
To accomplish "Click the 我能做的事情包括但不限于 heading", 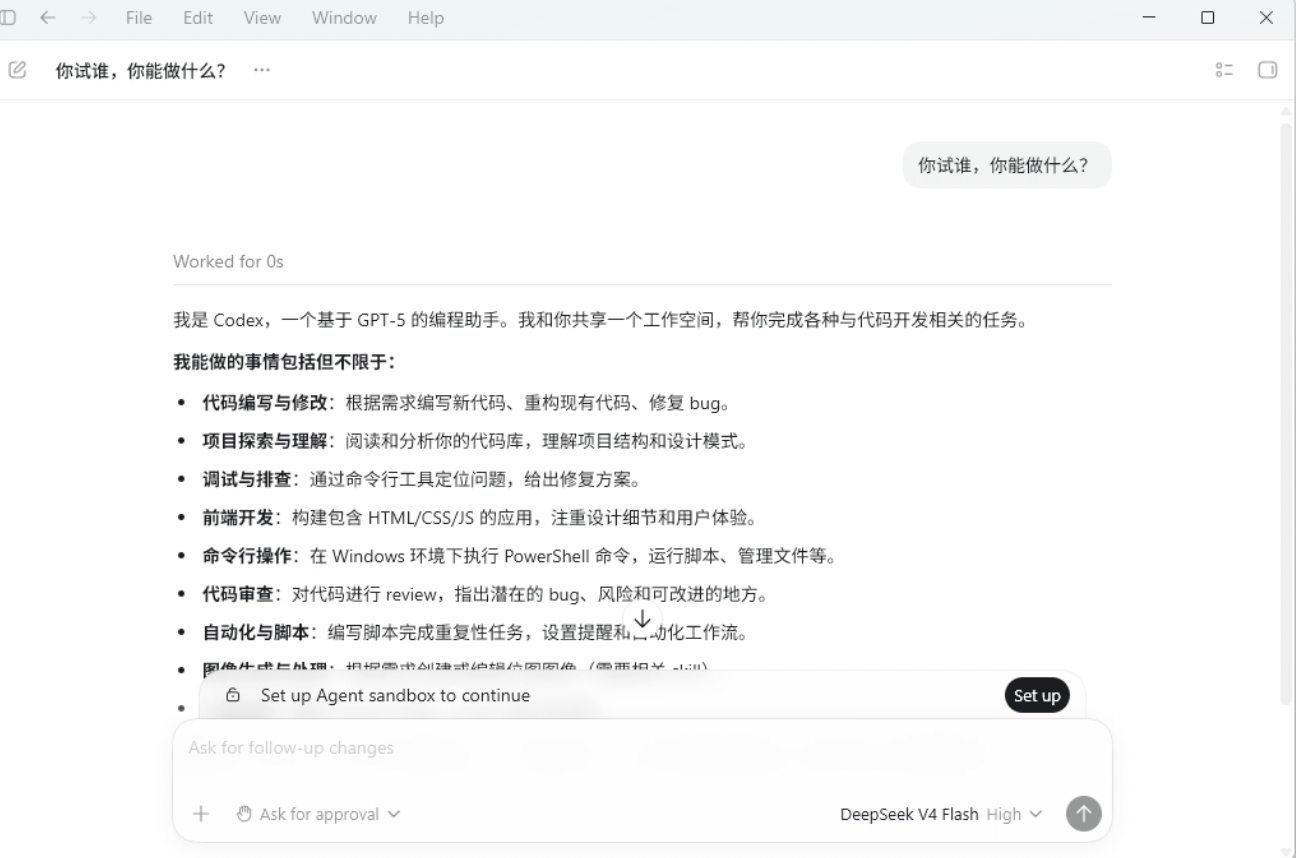I will click(284, 361).
